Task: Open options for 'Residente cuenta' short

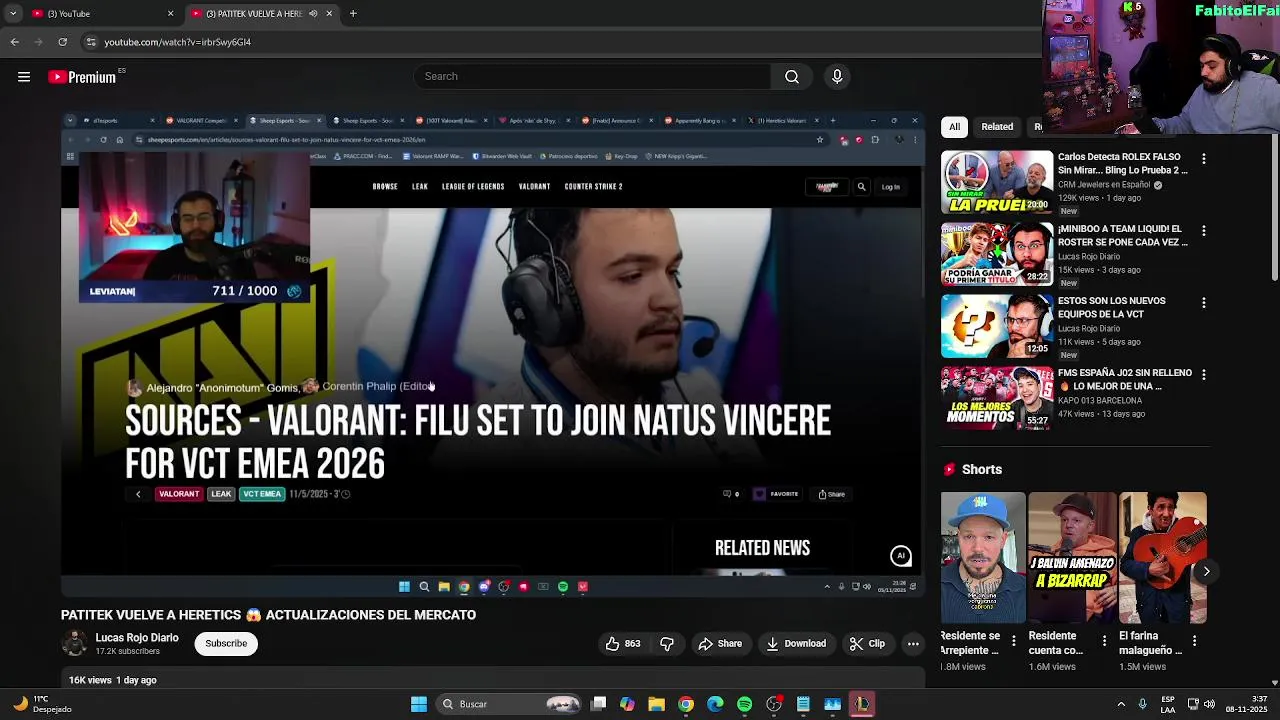Action: (1104, 640)
